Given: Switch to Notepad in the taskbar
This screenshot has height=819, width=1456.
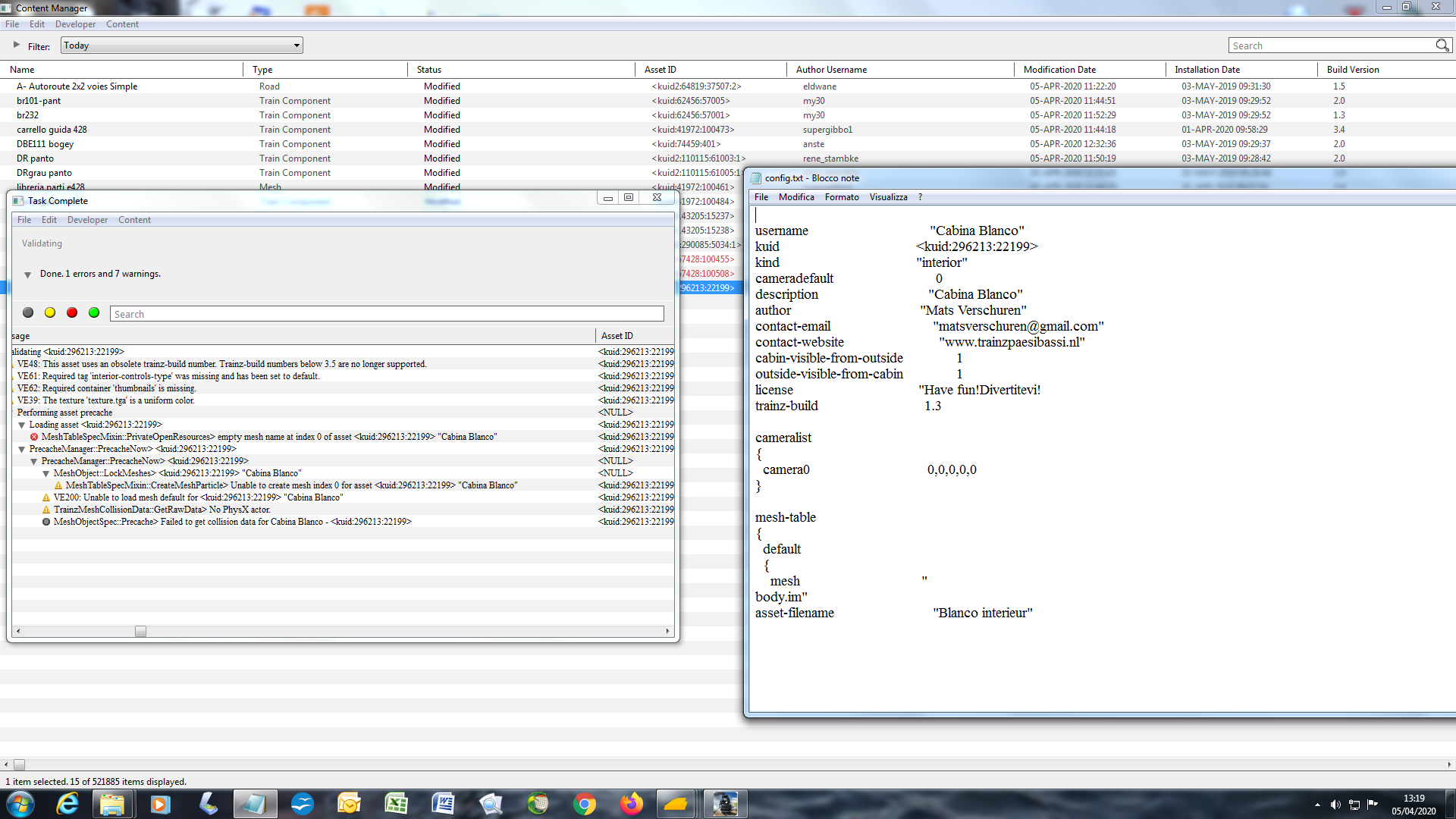Looking at the screenshot, I should pyautogui.click(x=255, y=804).
